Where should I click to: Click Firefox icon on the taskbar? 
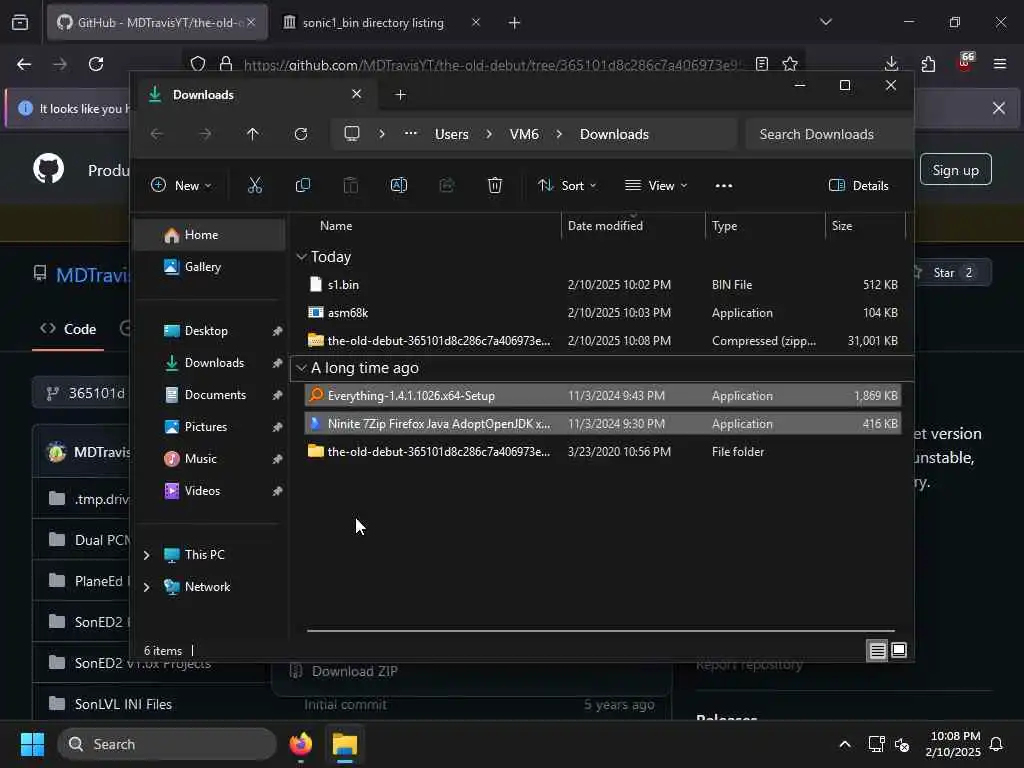tap(301, 744)
